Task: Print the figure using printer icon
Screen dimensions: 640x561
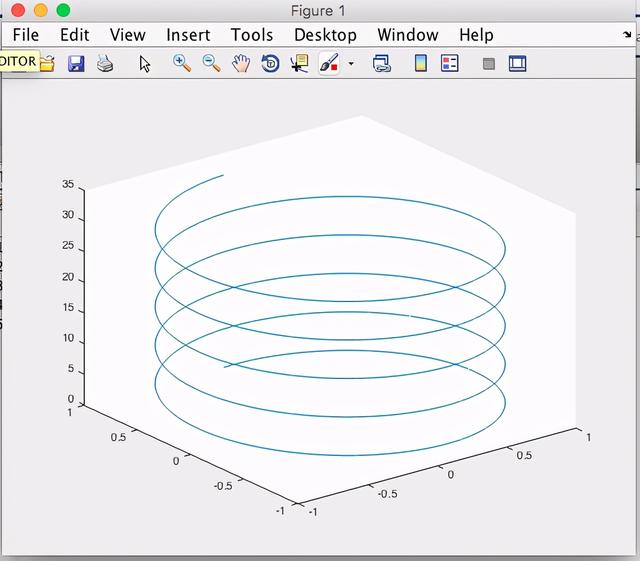Action: pyautogui.click(x=105, y=64)
